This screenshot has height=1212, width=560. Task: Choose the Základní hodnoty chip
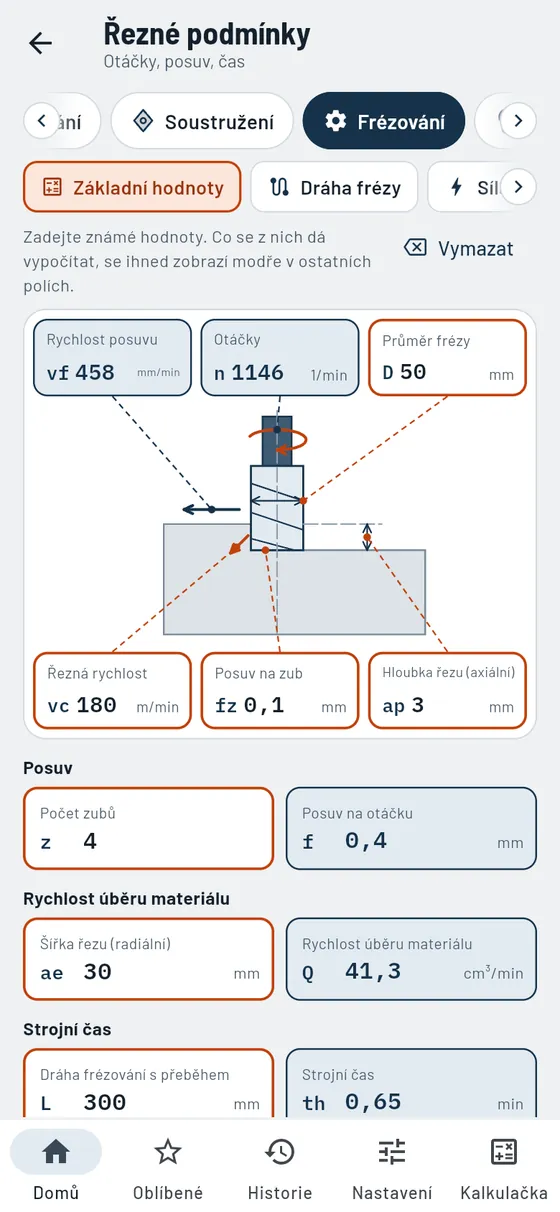(x=132, y=187)
